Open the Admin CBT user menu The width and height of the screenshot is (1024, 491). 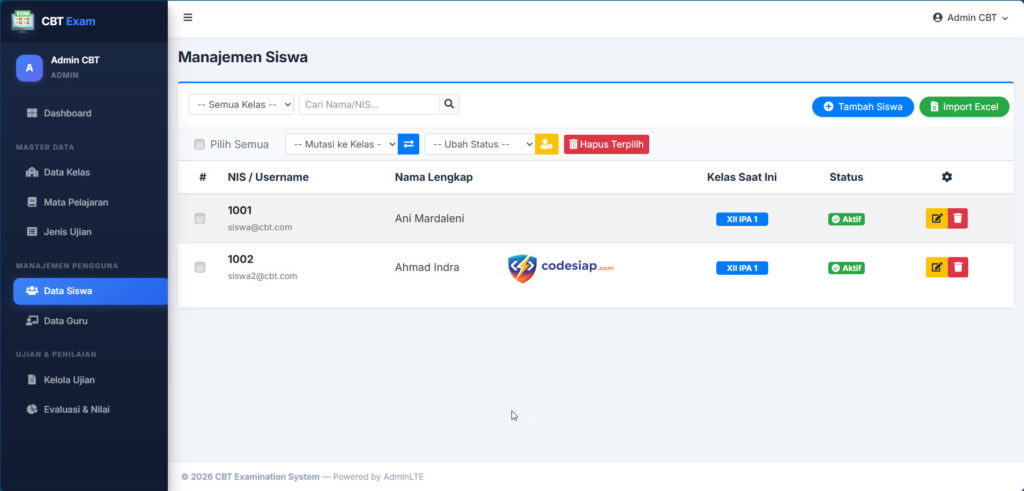[970, 18]
